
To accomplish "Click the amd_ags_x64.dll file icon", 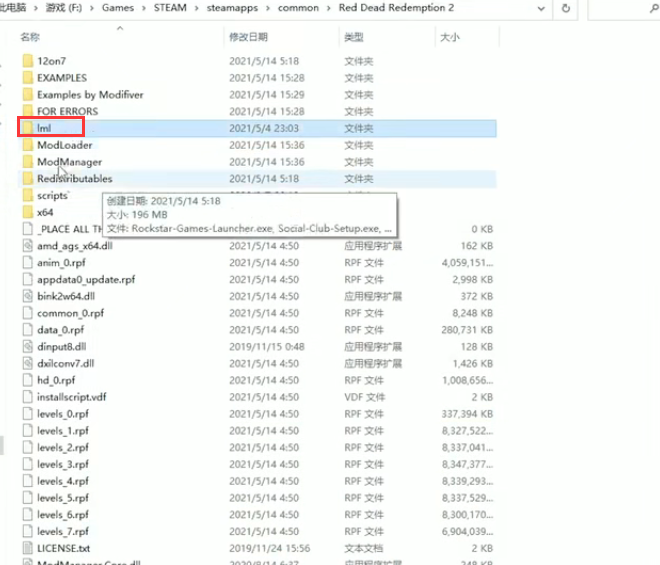I will click(x=28, y=246).
